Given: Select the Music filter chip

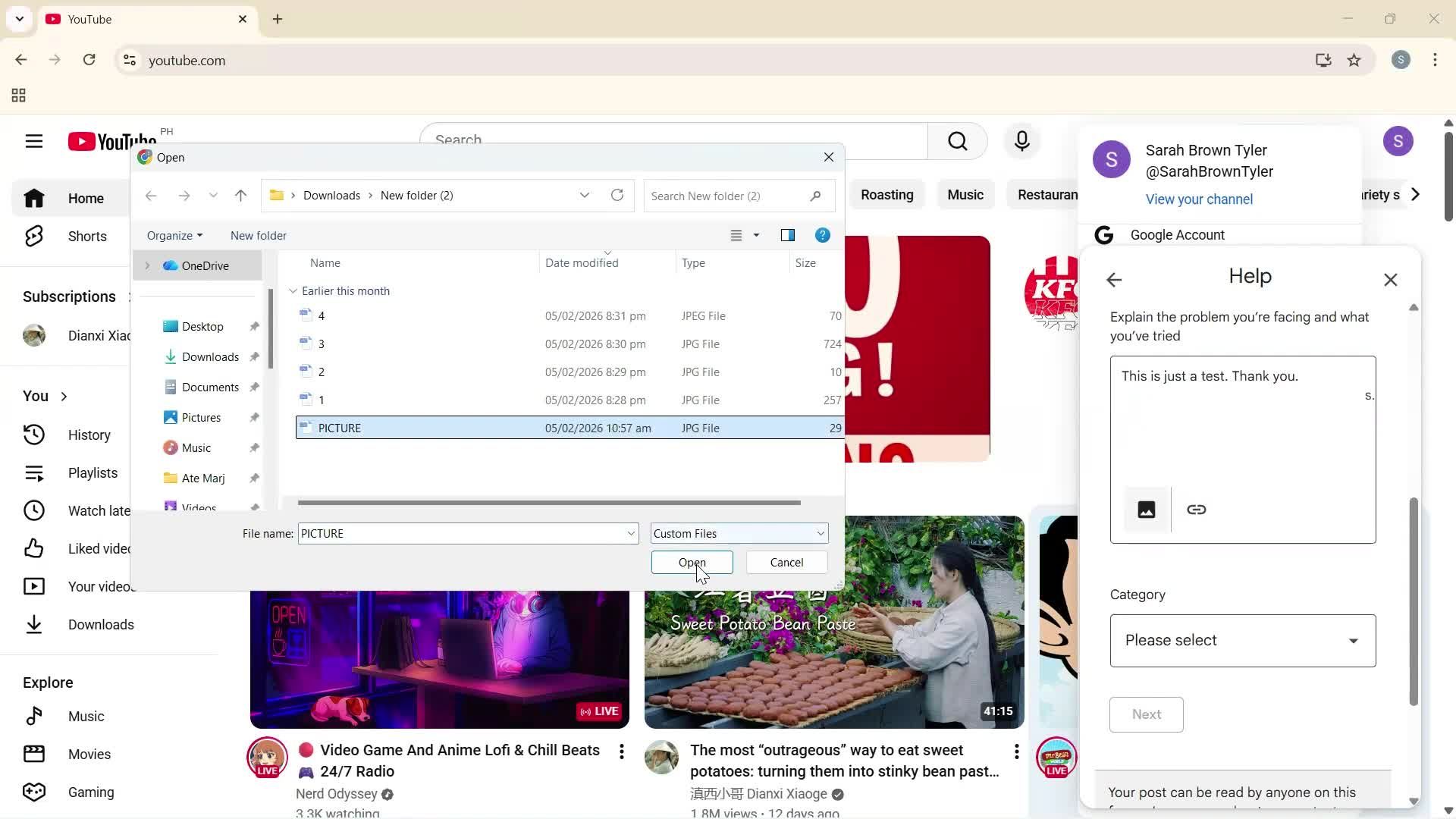Looking at the screenshot, I should click(965, 194).
